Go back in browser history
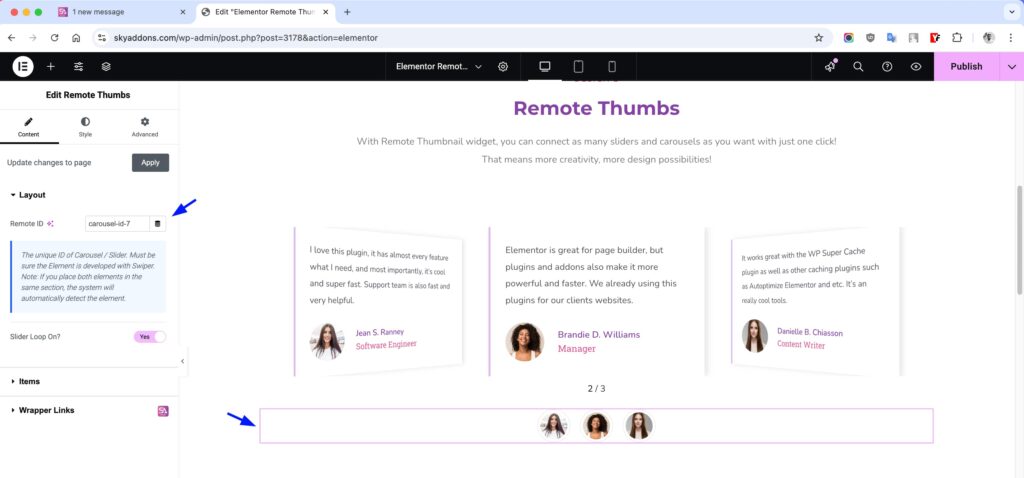 (x=12, y=38)
